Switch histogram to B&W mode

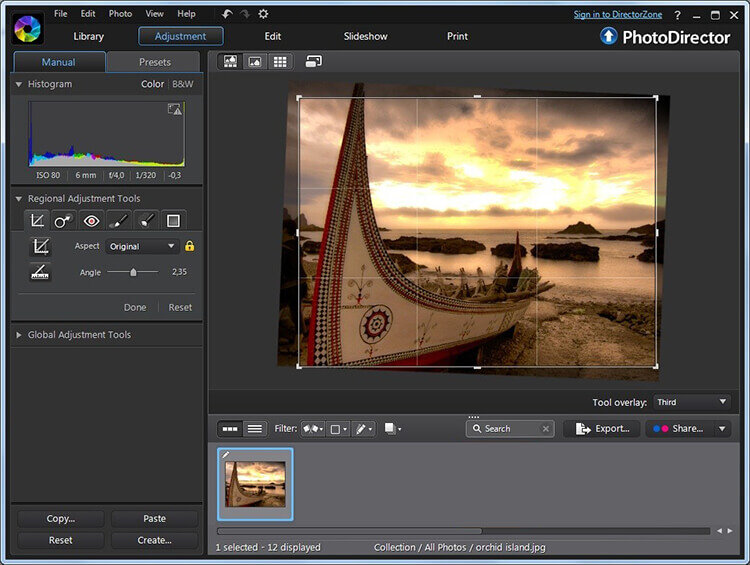point(183,84)
